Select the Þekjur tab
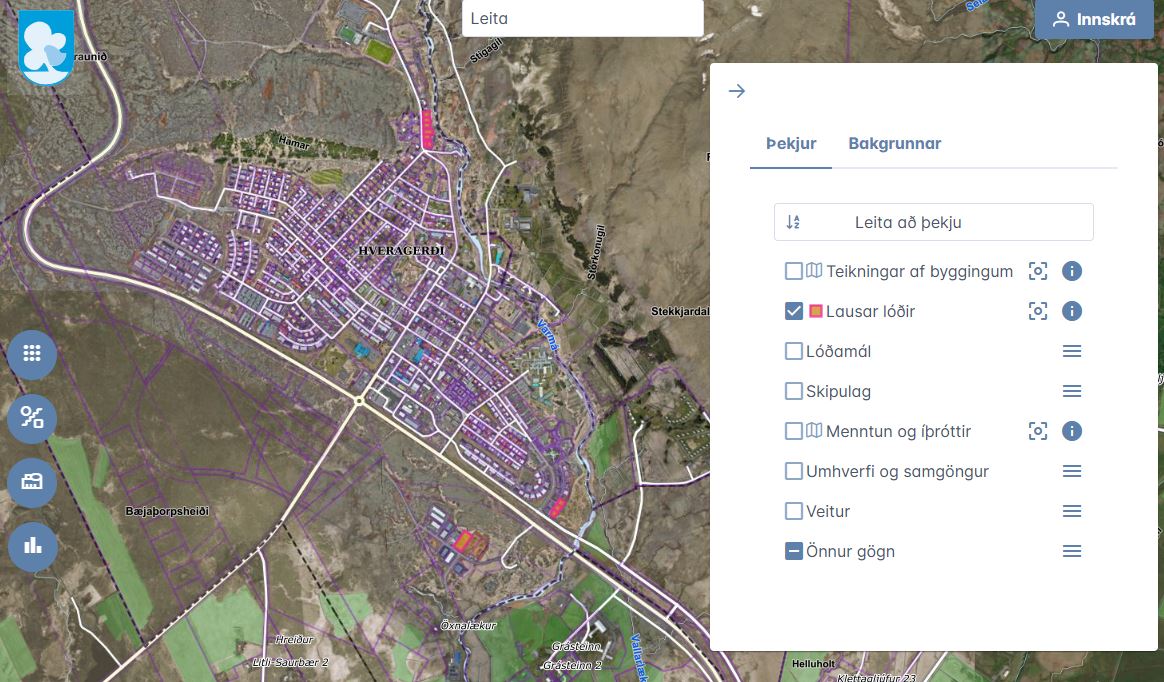1164x682 pixels. pos(791,143)
